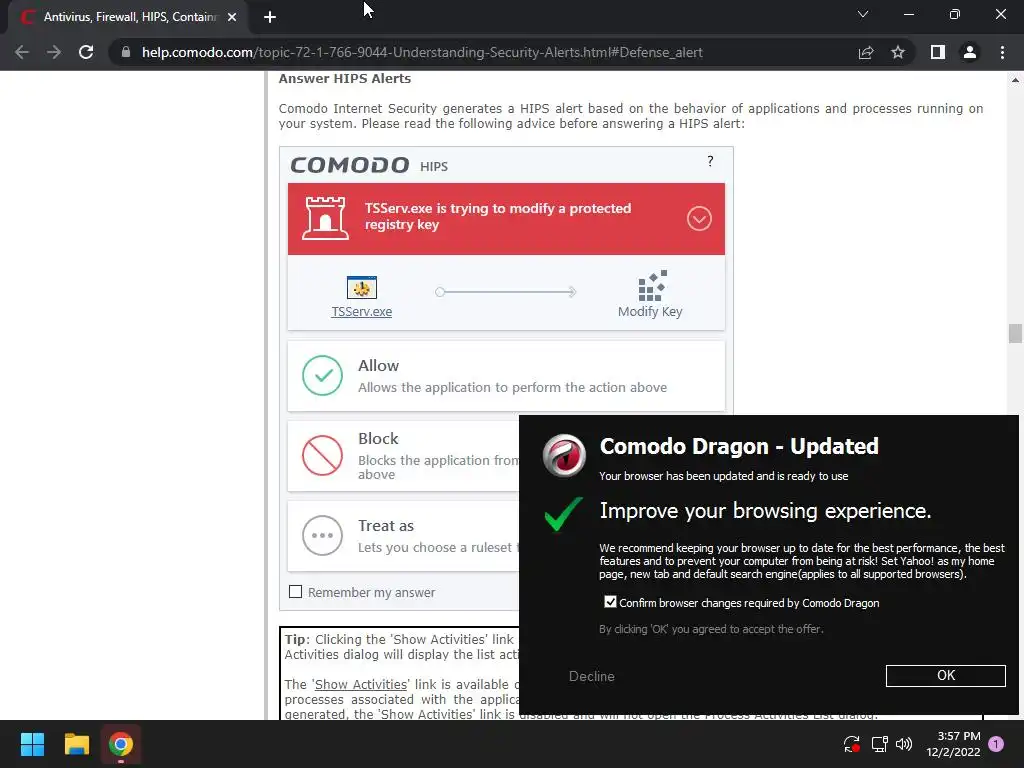Click the castle icon in red alert
Image resolution: width=1024 pixels, height=768 pixels.
pyautogui.click(x=325, y=218)
